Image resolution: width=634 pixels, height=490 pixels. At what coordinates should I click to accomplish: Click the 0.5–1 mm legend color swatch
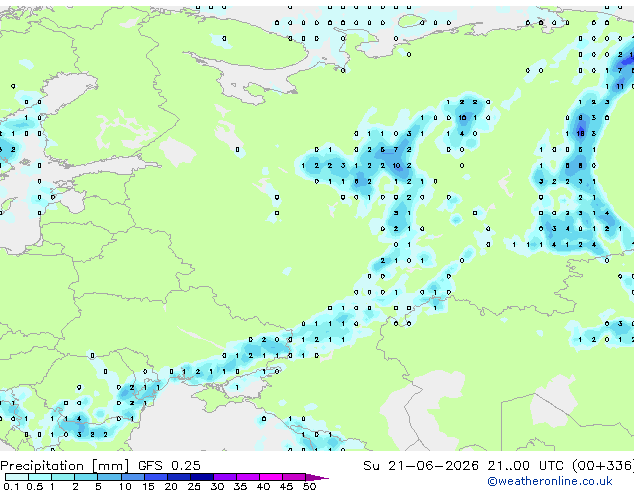coord(40,477)
